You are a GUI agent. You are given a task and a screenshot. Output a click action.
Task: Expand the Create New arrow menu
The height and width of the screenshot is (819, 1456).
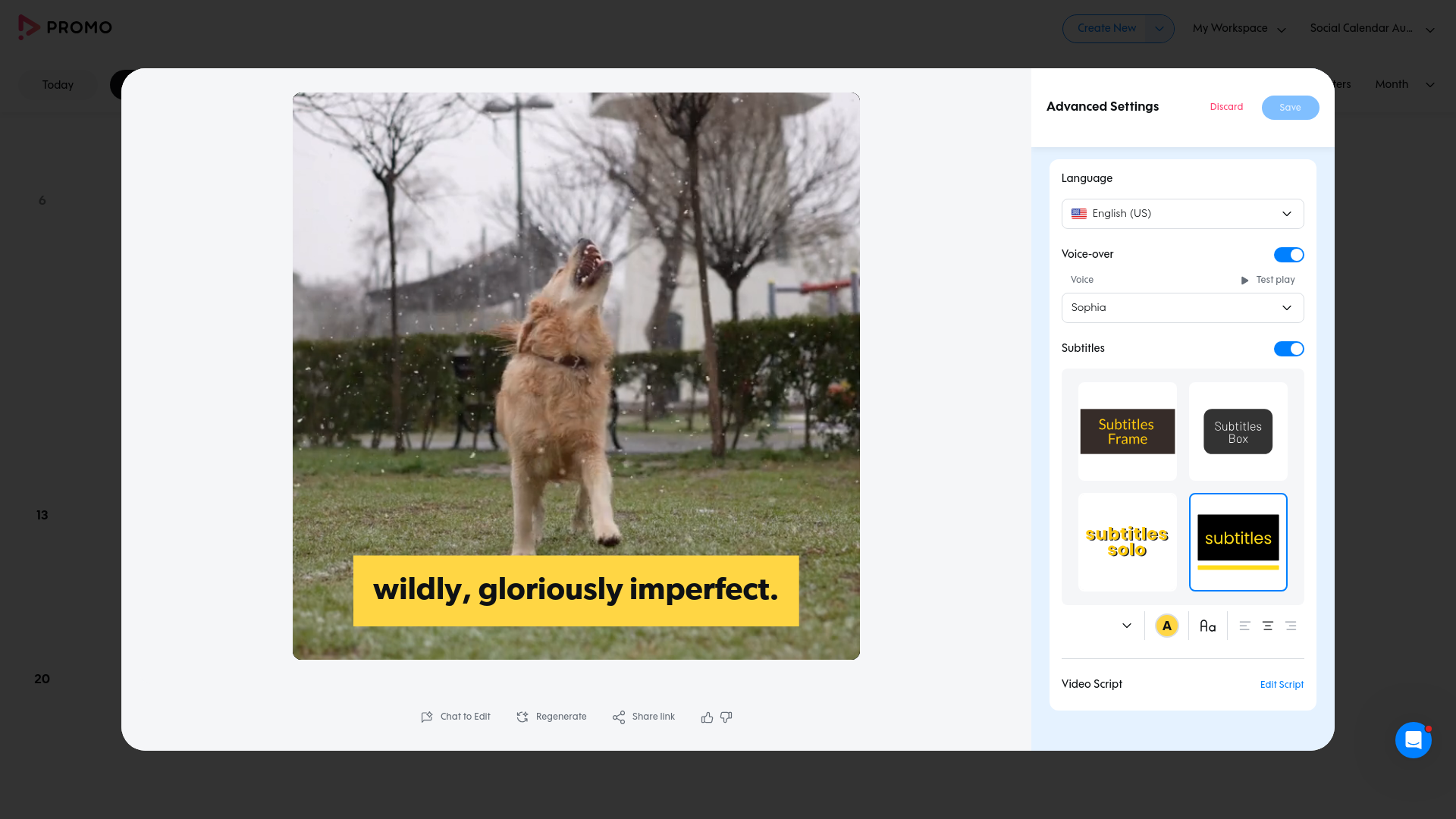click(1159, 29)
